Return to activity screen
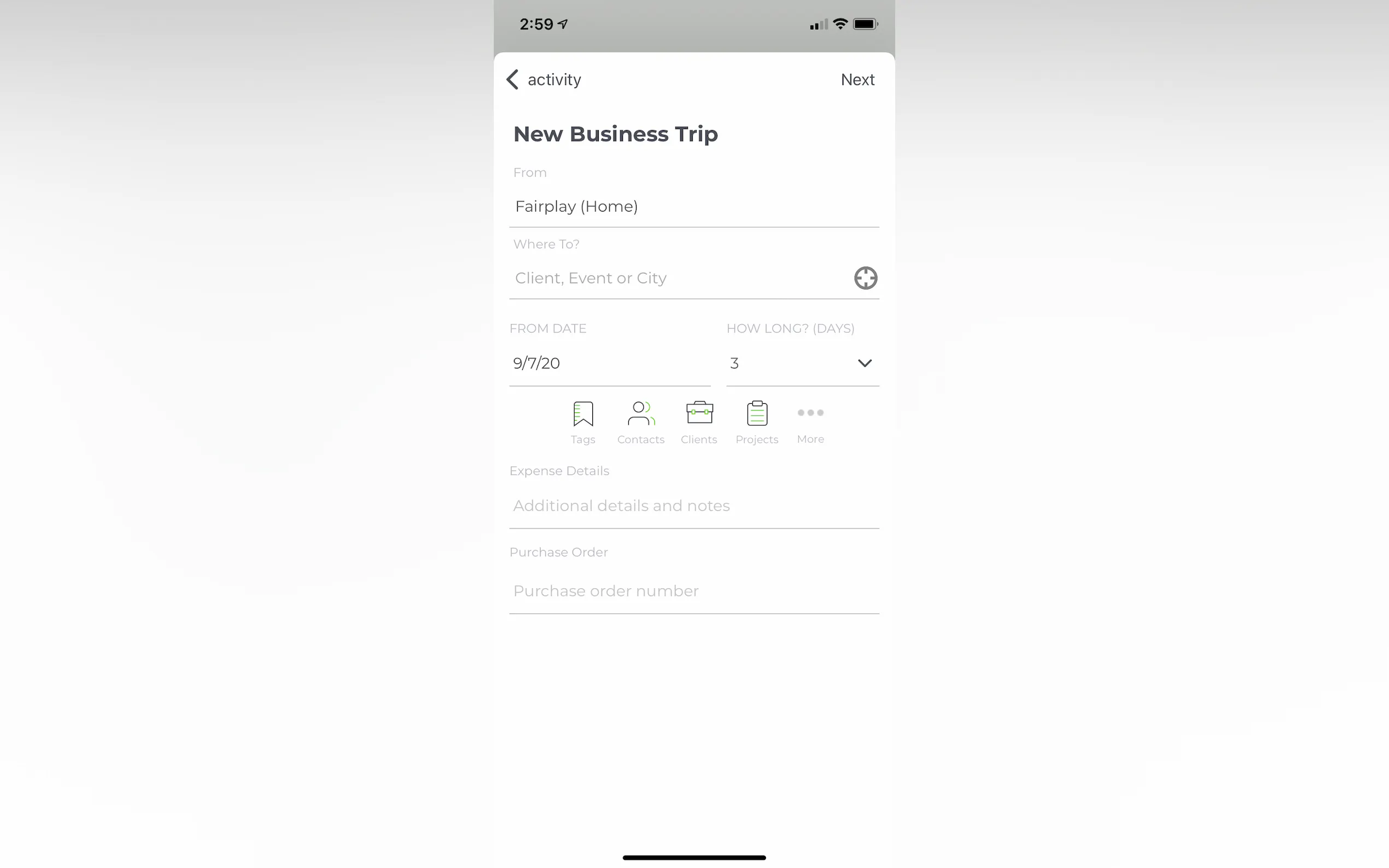This screenshot has width=1389, height=868. [554, 79]
